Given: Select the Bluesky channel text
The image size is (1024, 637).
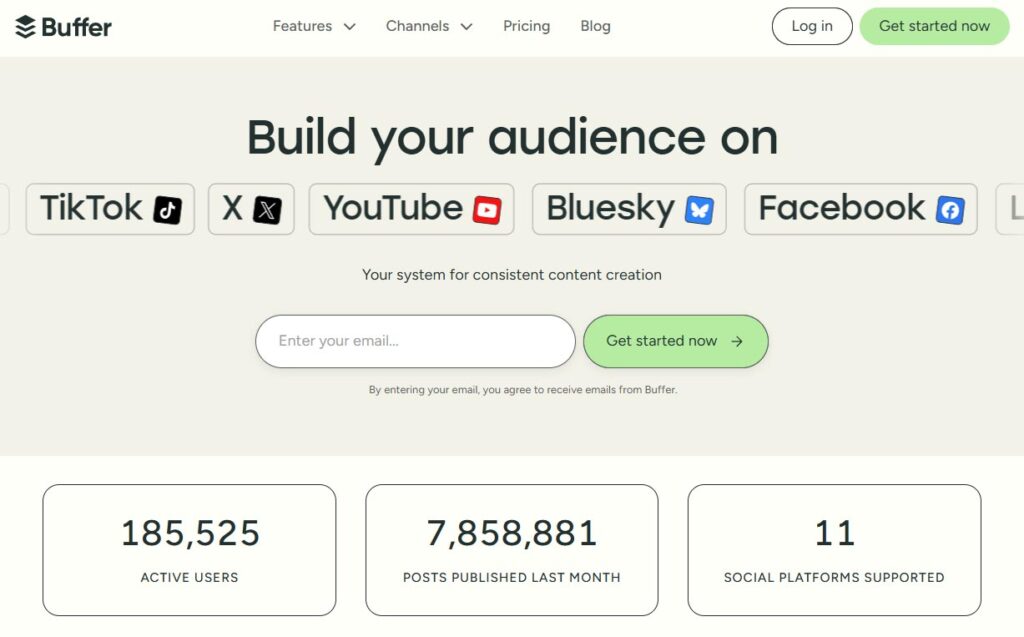Looking at the screenshot, I should click(x=611, y=208).
